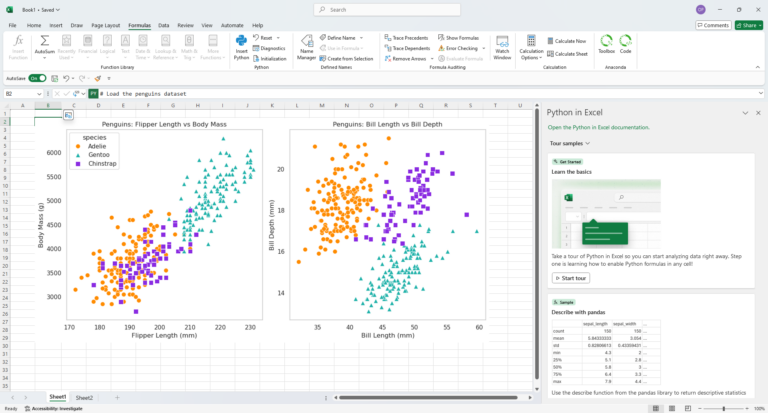Click Show Formulas
Screen dimensions: 768x413
(x=462, y=37)
